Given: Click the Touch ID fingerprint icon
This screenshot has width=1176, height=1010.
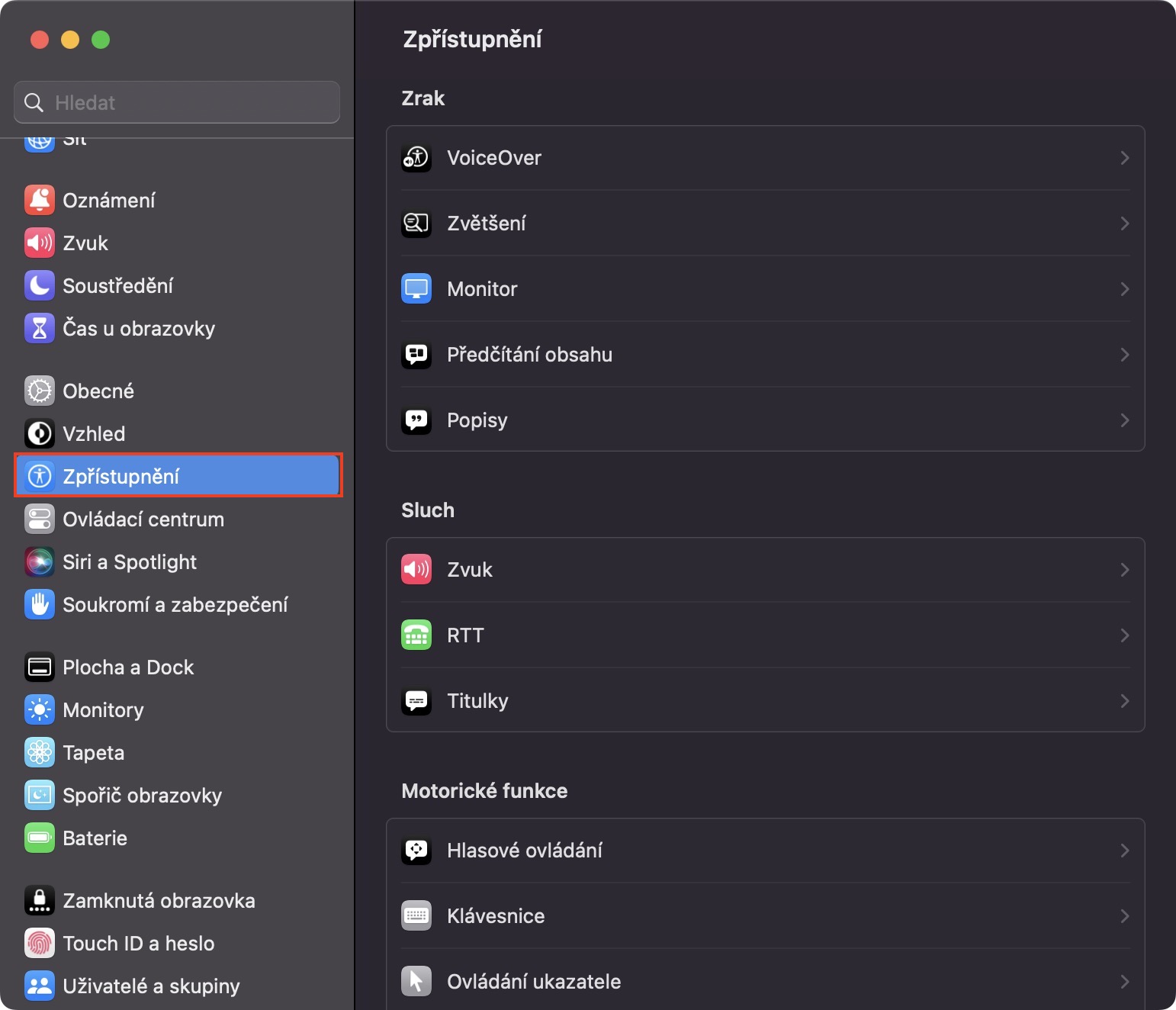Looking at the screenshot, I should point(40,944).
